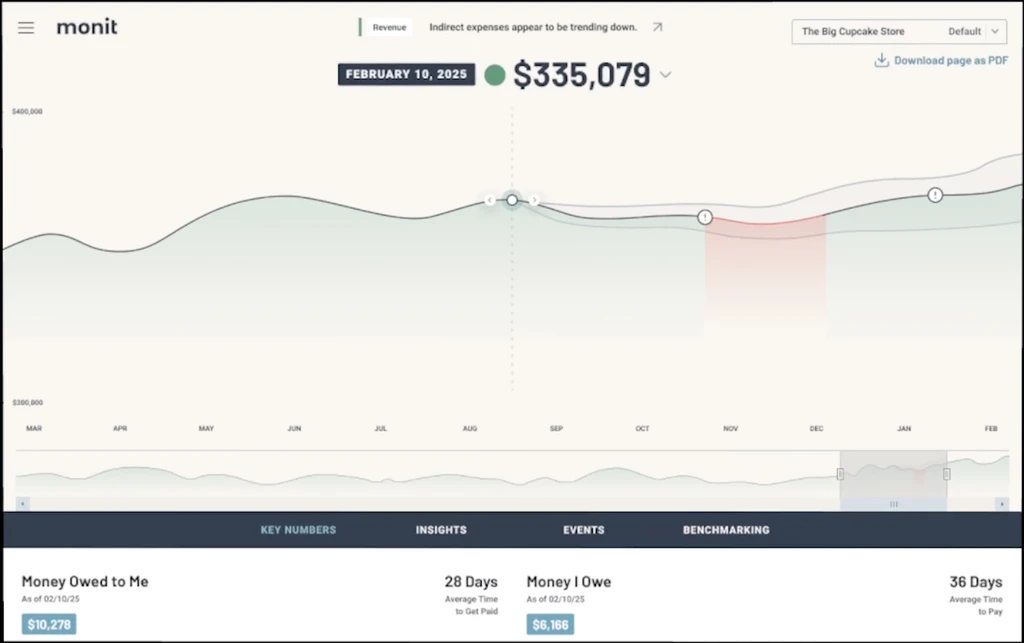Click selected window in overview chart
This screenshot has height=643, width=1024.
pyautogui.click(x=893, y=474)
